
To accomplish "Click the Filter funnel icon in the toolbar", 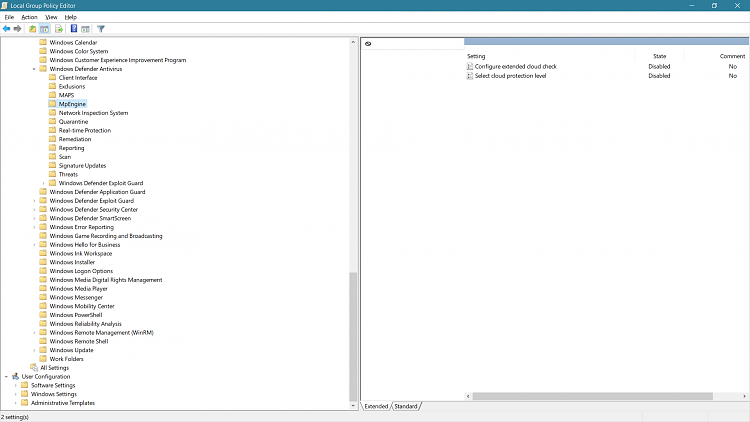I will click(x=101, y=29).
